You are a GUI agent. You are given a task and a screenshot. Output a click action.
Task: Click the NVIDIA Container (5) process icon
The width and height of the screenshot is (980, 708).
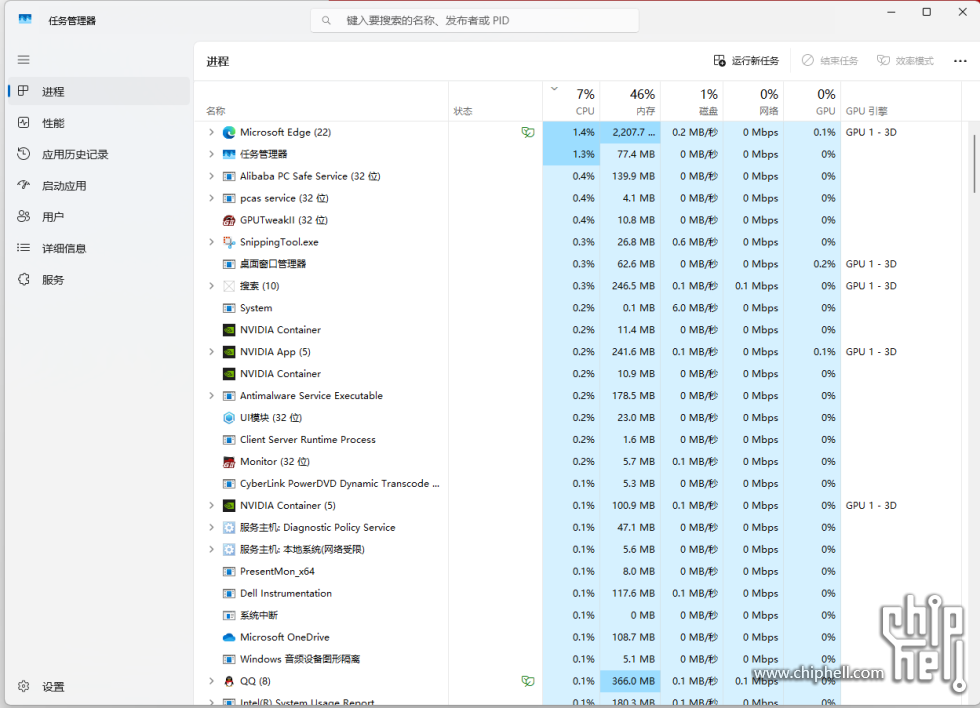(x=229, y=506)
